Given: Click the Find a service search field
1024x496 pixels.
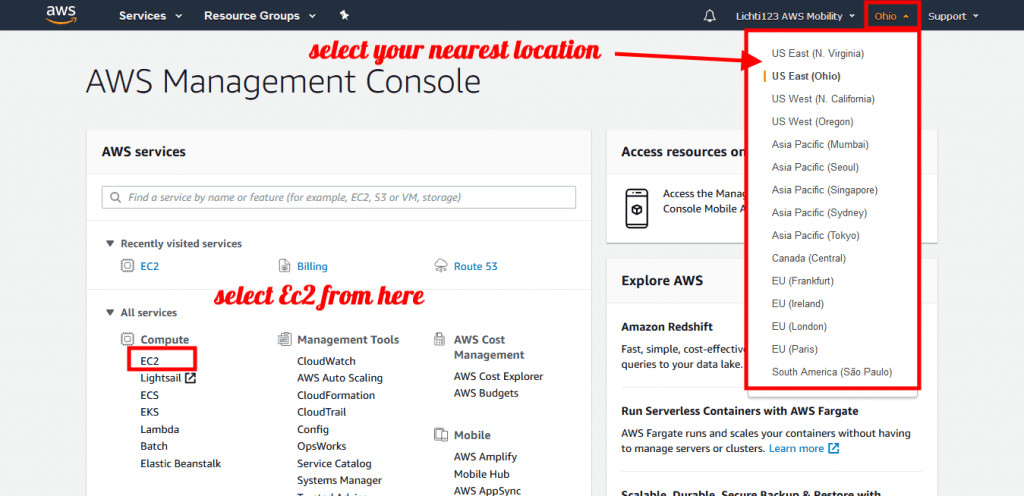Looking at the screenshot, I should pyautogui.click(x=338, y=197).
